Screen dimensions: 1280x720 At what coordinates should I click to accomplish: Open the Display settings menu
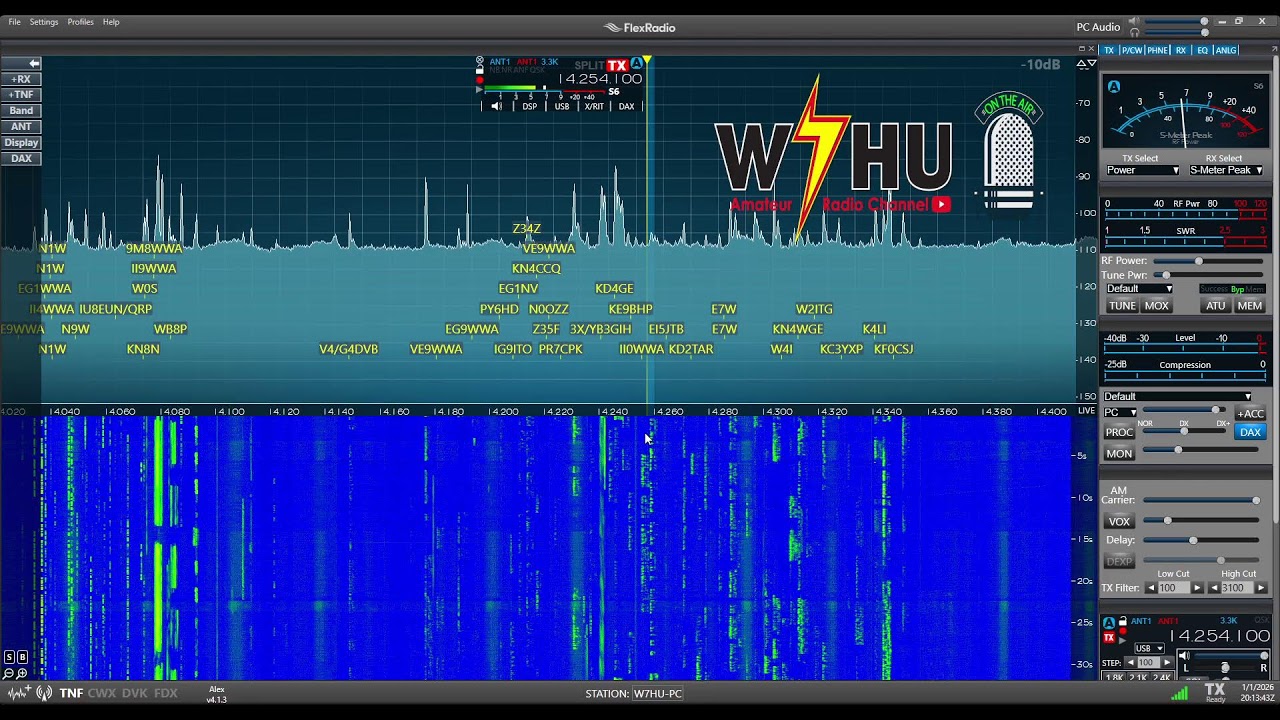(x=21, y=143)
